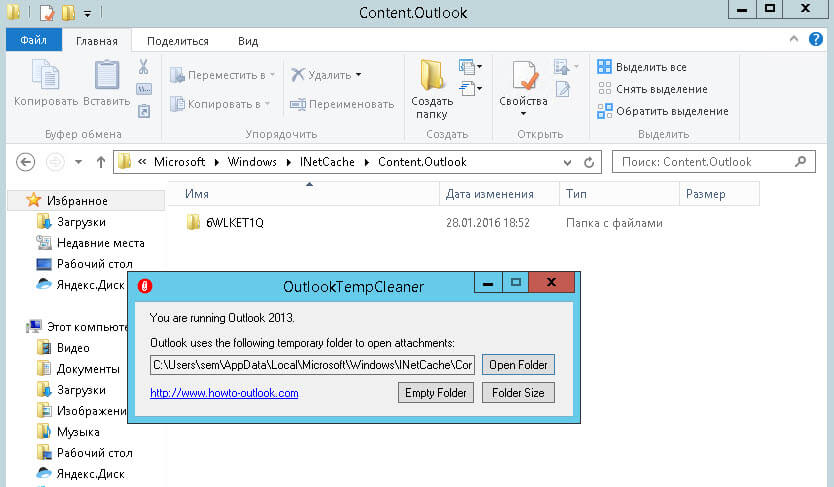Click the Копировать icon in ribbon
This screenshot has width=834, height=487.
click(x=46, y=74)
